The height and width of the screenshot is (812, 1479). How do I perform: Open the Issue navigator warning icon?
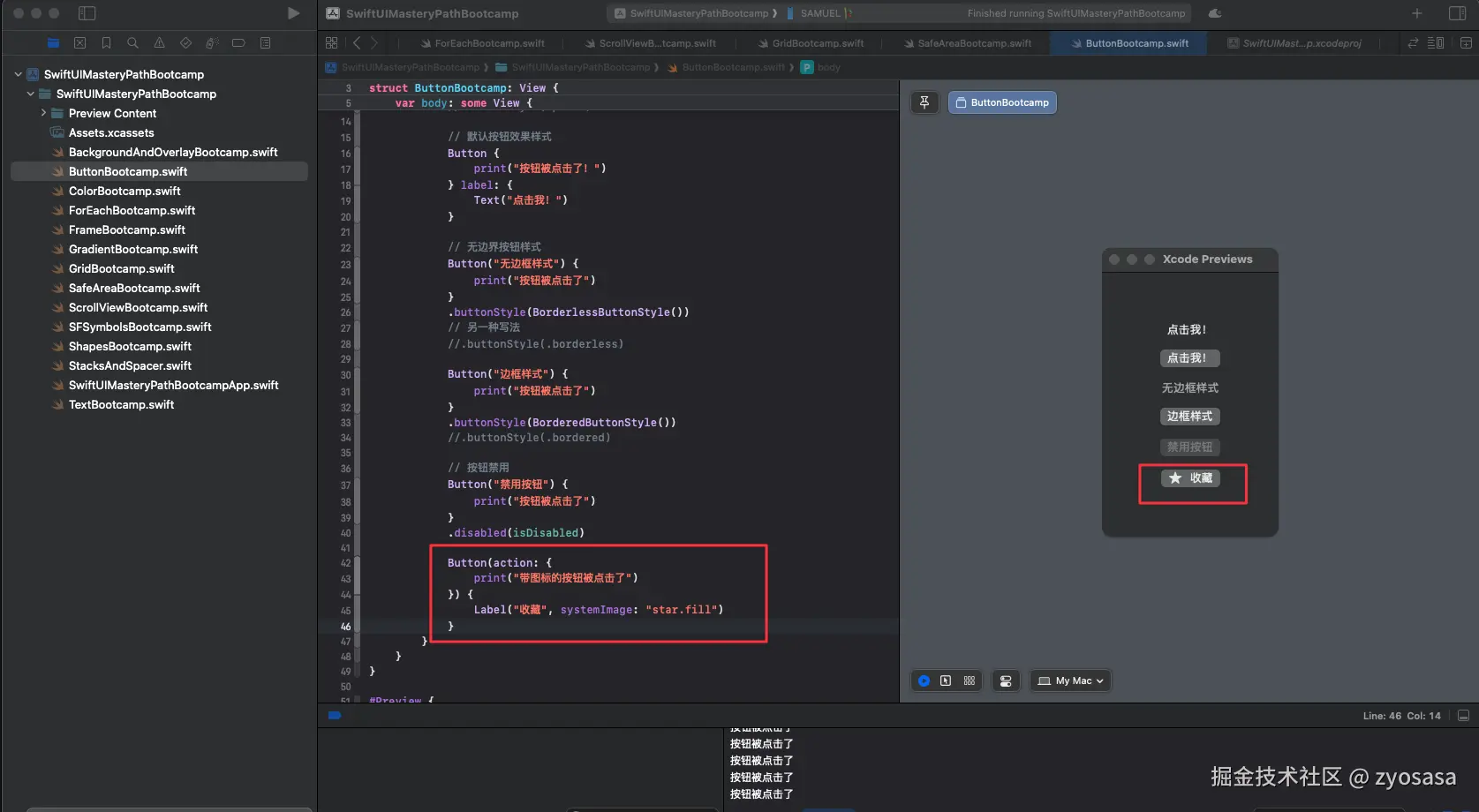pyautogui.click(x=159, y=42)
